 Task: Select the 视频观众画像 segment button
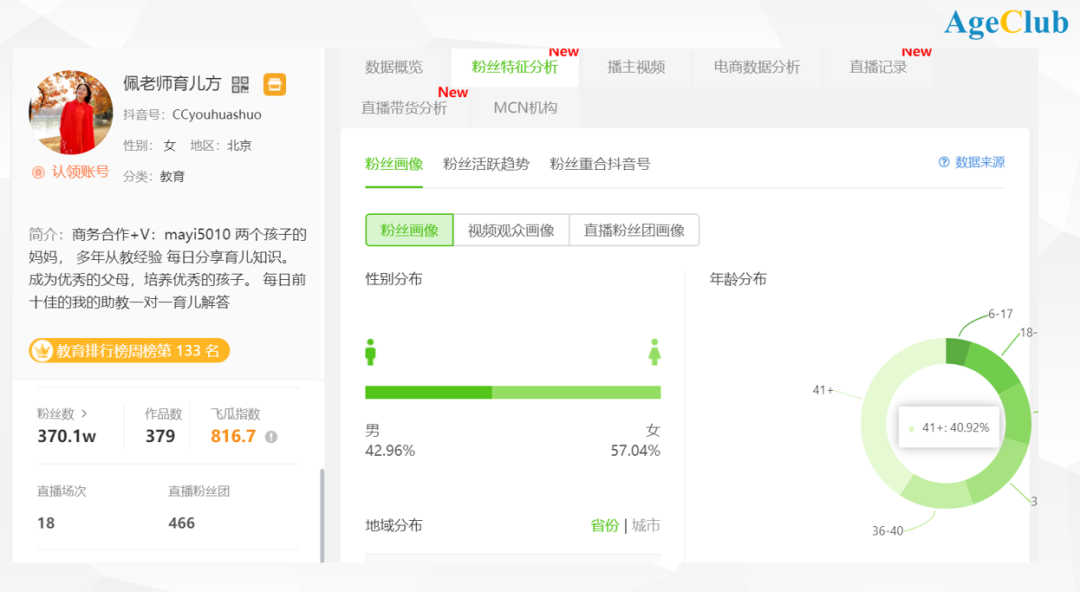511,230
